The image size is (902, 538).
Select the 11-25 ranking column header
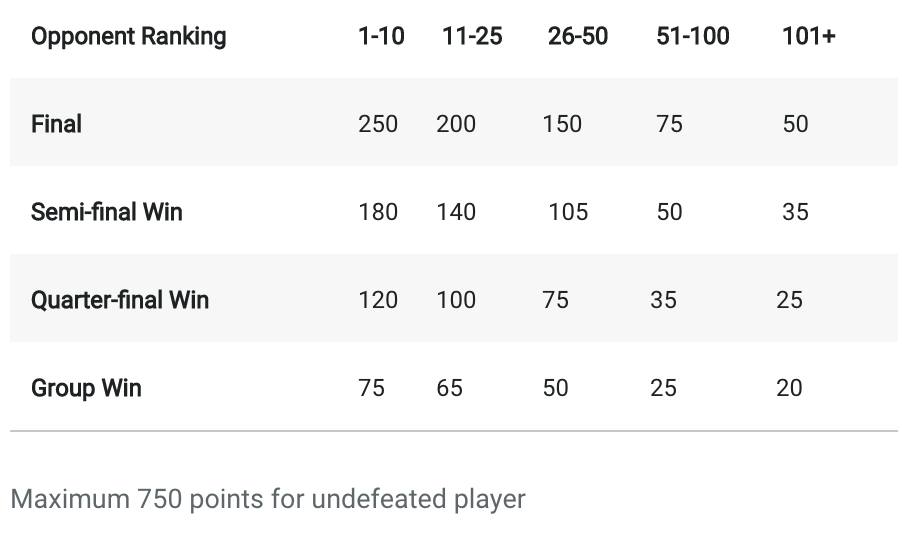click(x=472, y=37)
